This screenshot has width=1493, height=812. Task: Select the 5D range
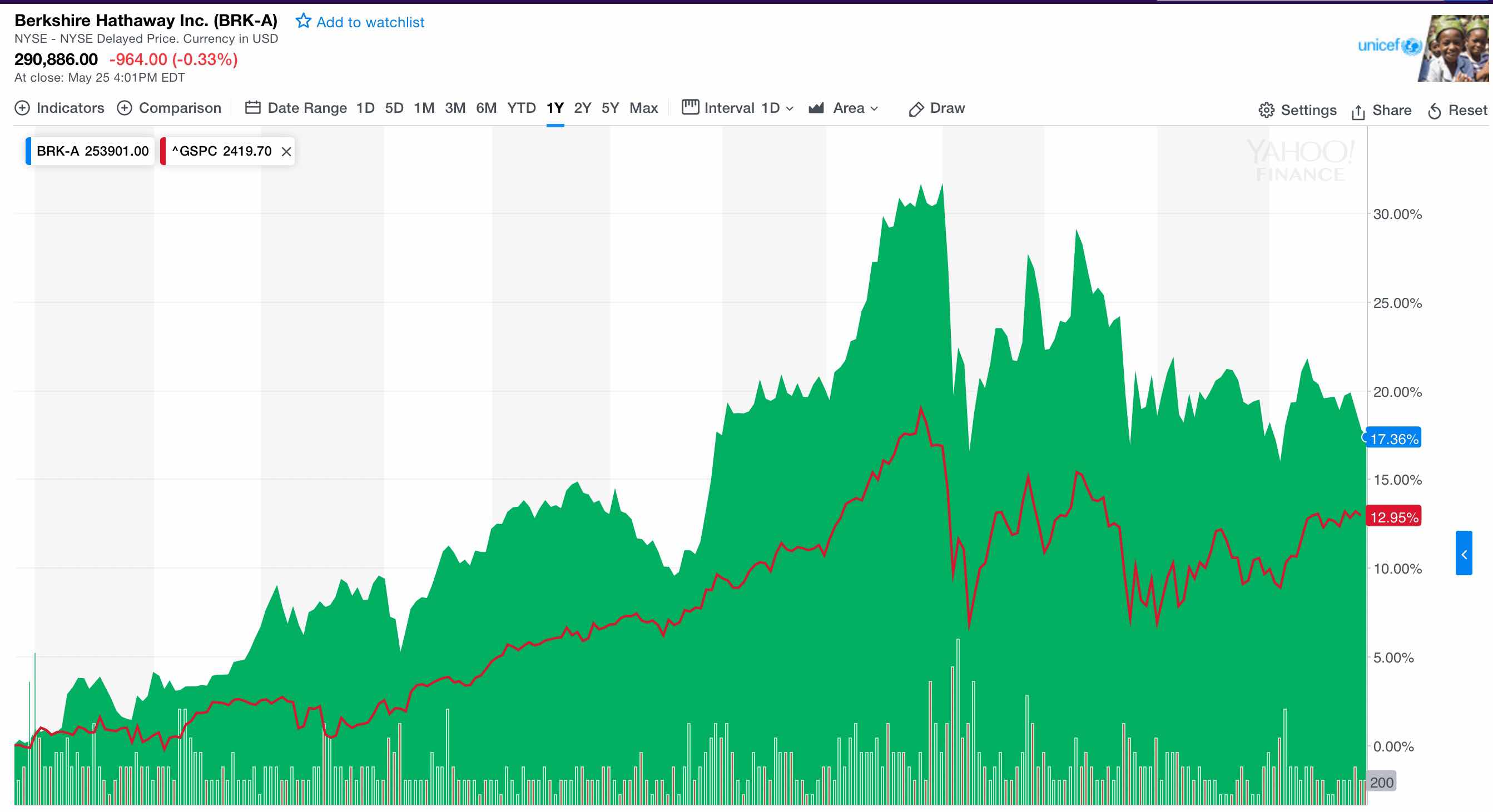(394, 108)
